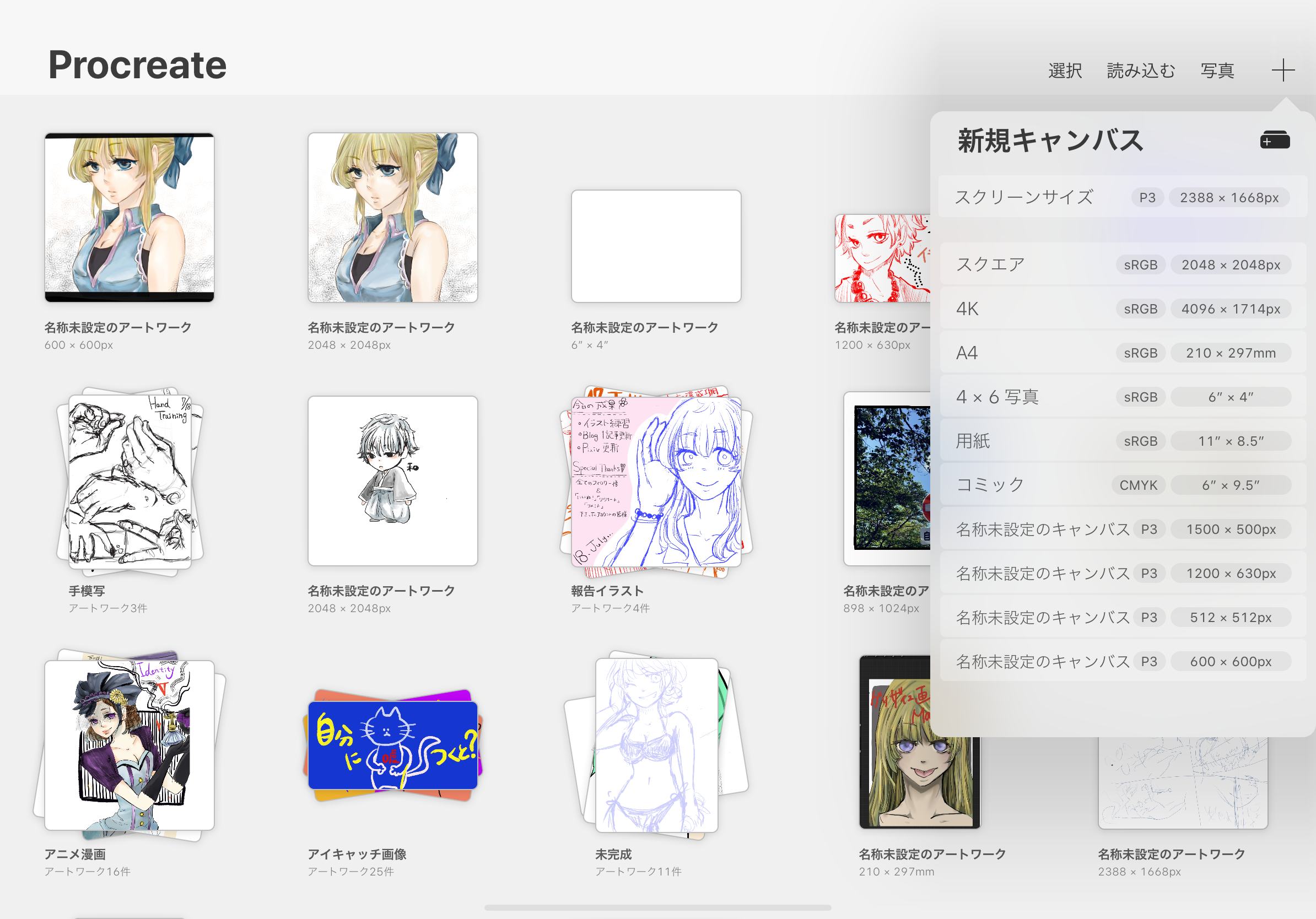
Task: Tap the 未完成 stack title
Action: coord(613,854)
